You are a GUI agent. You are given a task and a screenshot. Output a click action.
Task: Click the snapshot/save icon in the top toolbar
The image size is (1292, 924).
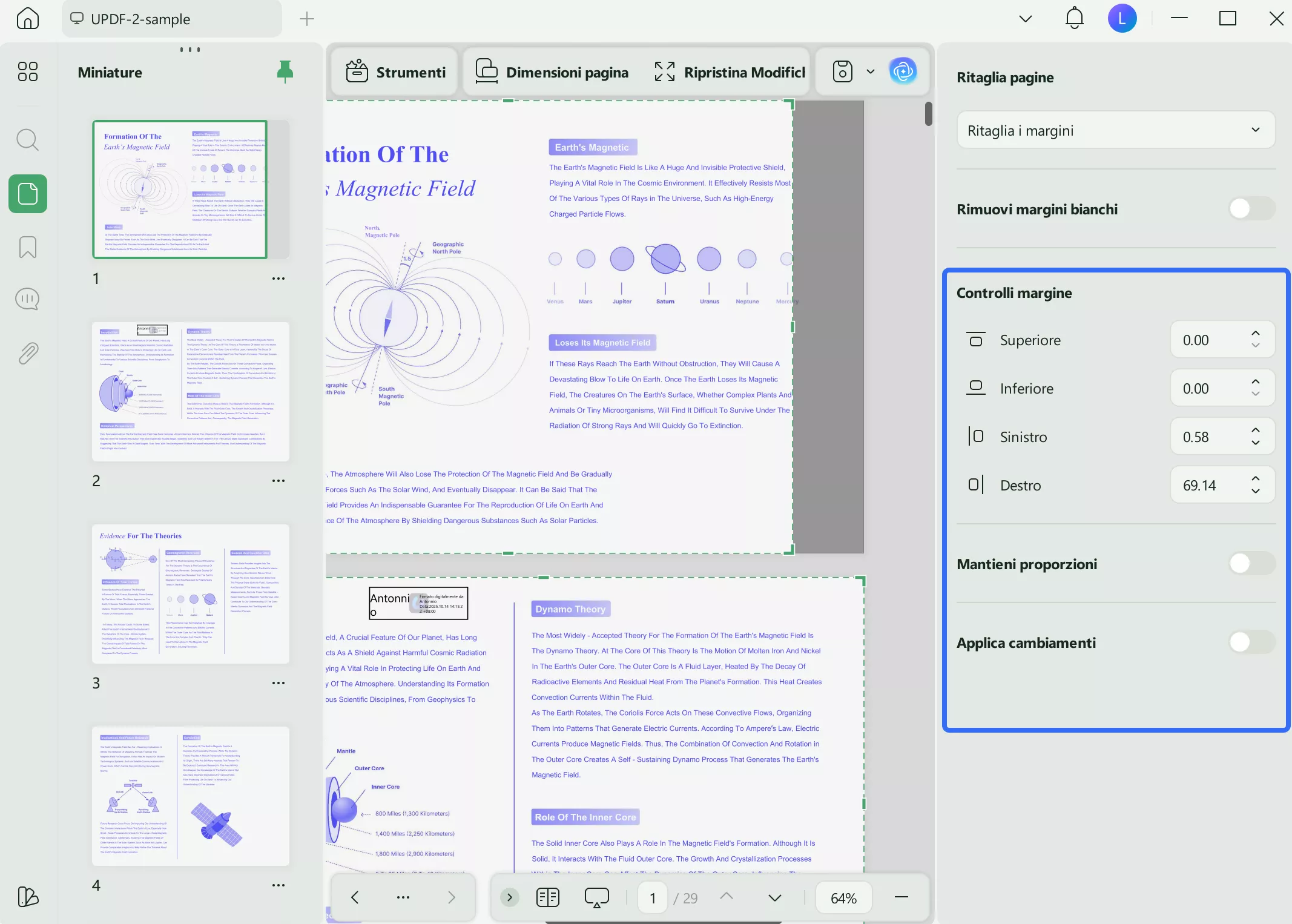click(x=843, y=71)
